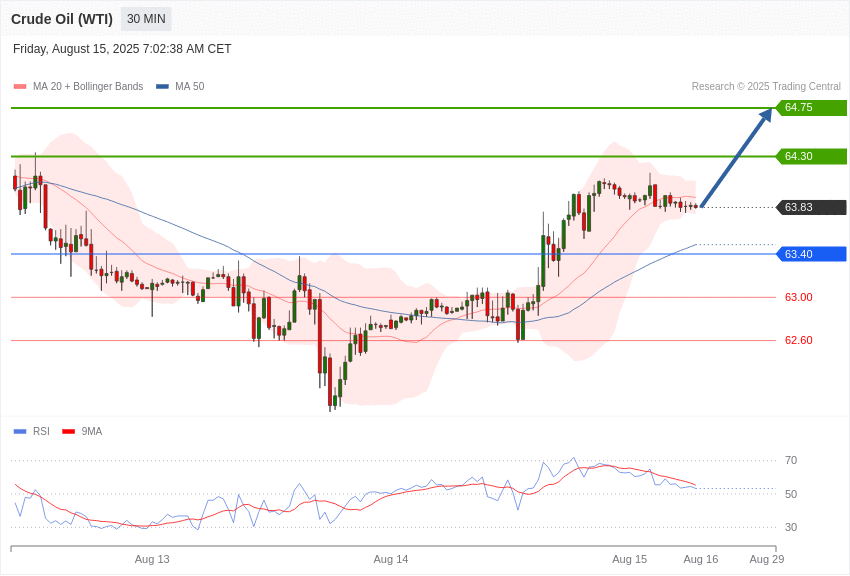850x576 pixels.
Task: Click the Aug 16 date axis label
Action: (701, 559)
